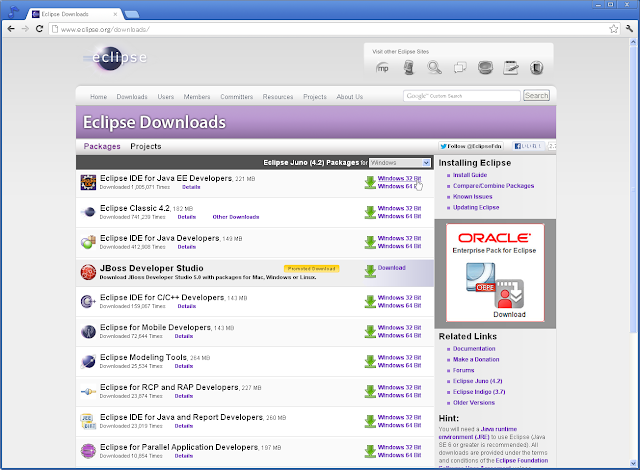
Task: Click the Oracle Enterprise Pack Download ad
Action: (x=495, y=273)
